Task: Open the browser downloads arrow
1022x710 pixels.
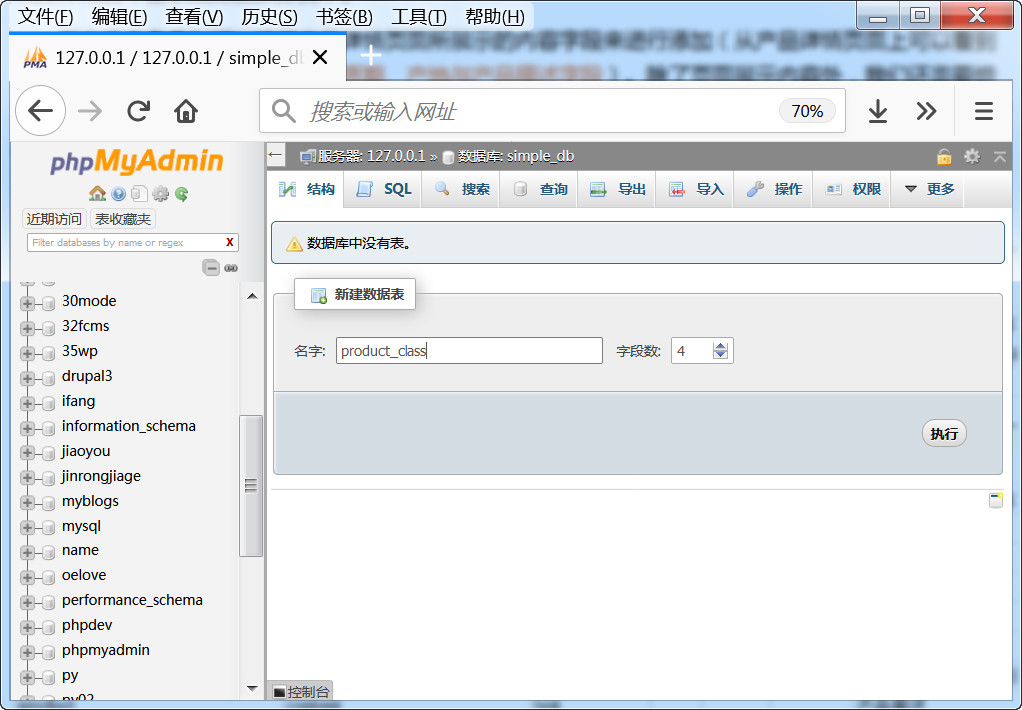Action: click(878, 111)
